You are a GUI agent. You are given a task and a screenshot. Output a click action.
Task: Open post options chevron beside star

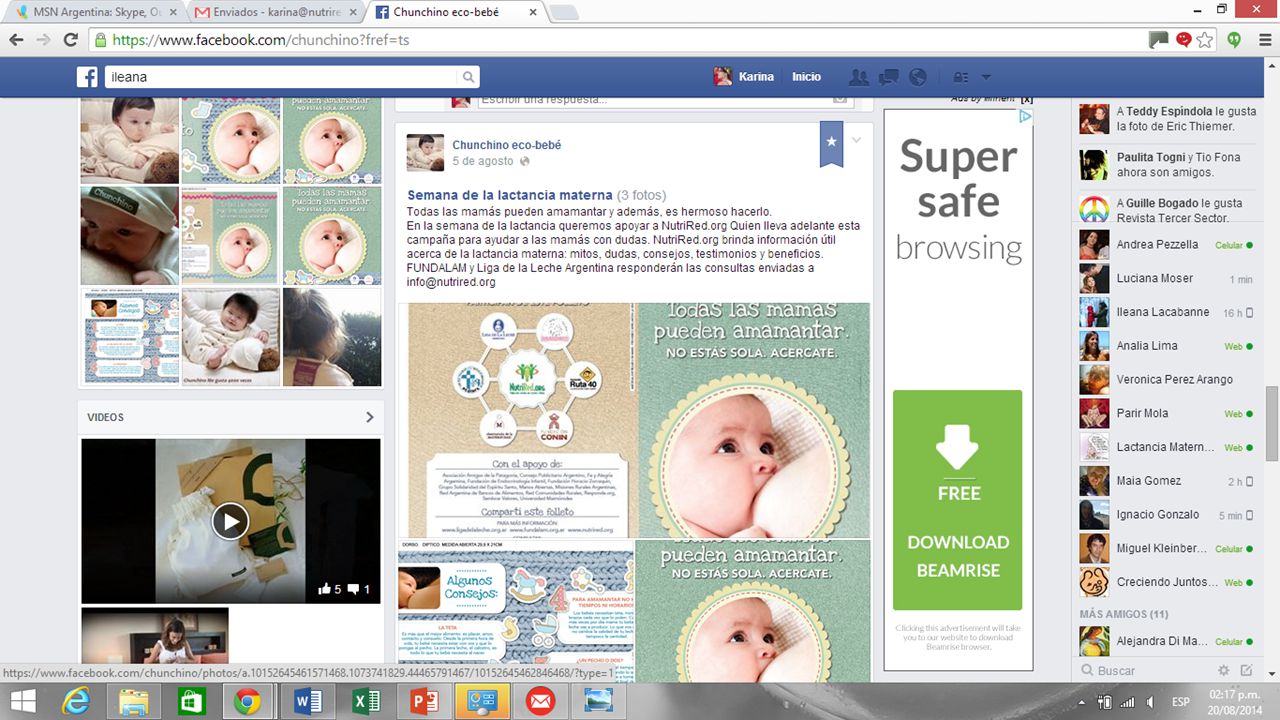tap(856, 140)
